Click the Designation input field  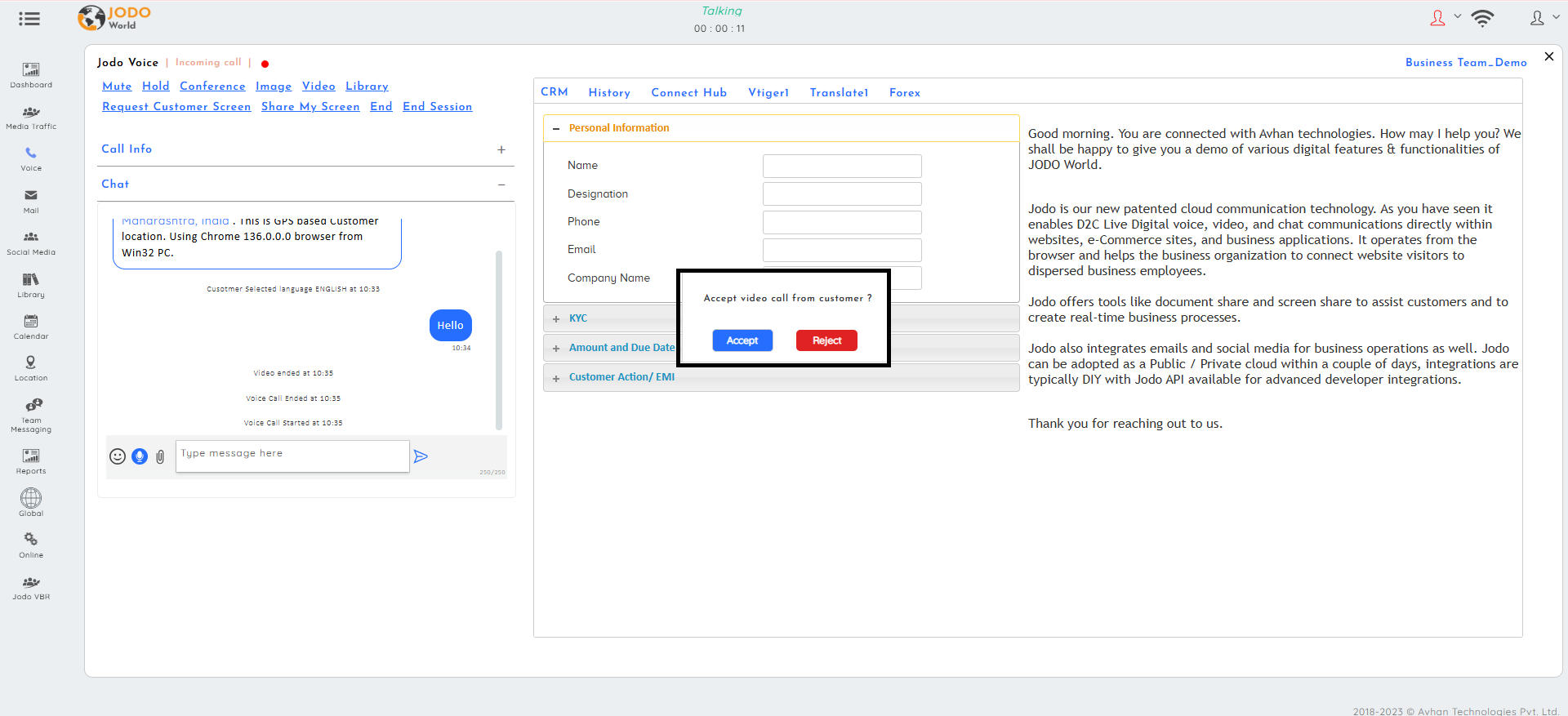point(842,194)
